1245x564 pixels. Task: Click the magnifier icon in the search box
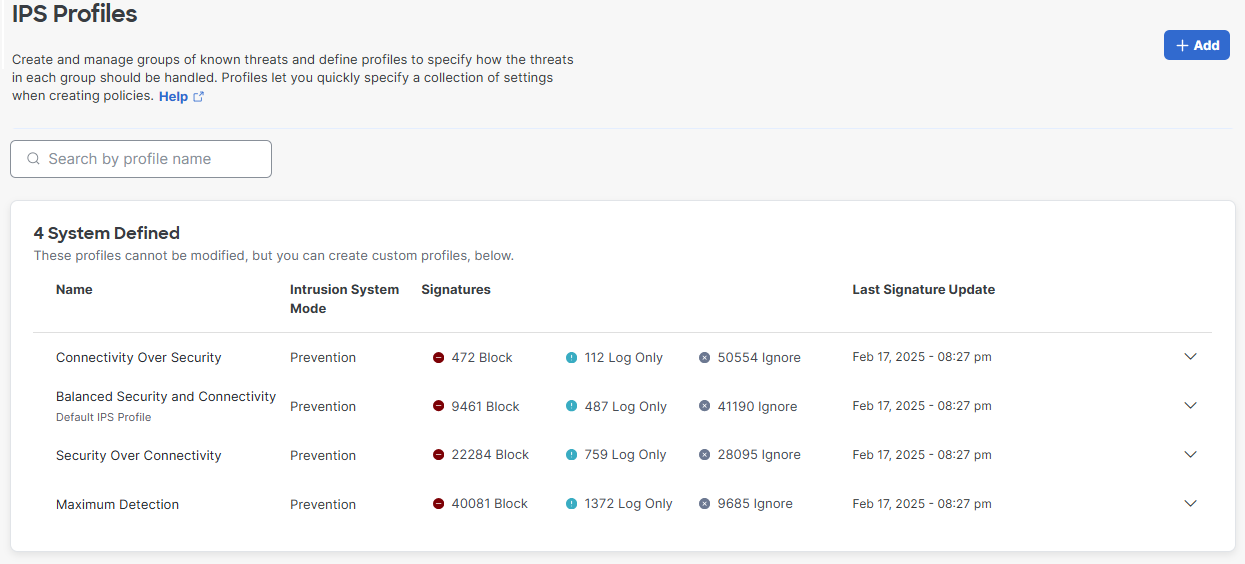tap(34, 159)
